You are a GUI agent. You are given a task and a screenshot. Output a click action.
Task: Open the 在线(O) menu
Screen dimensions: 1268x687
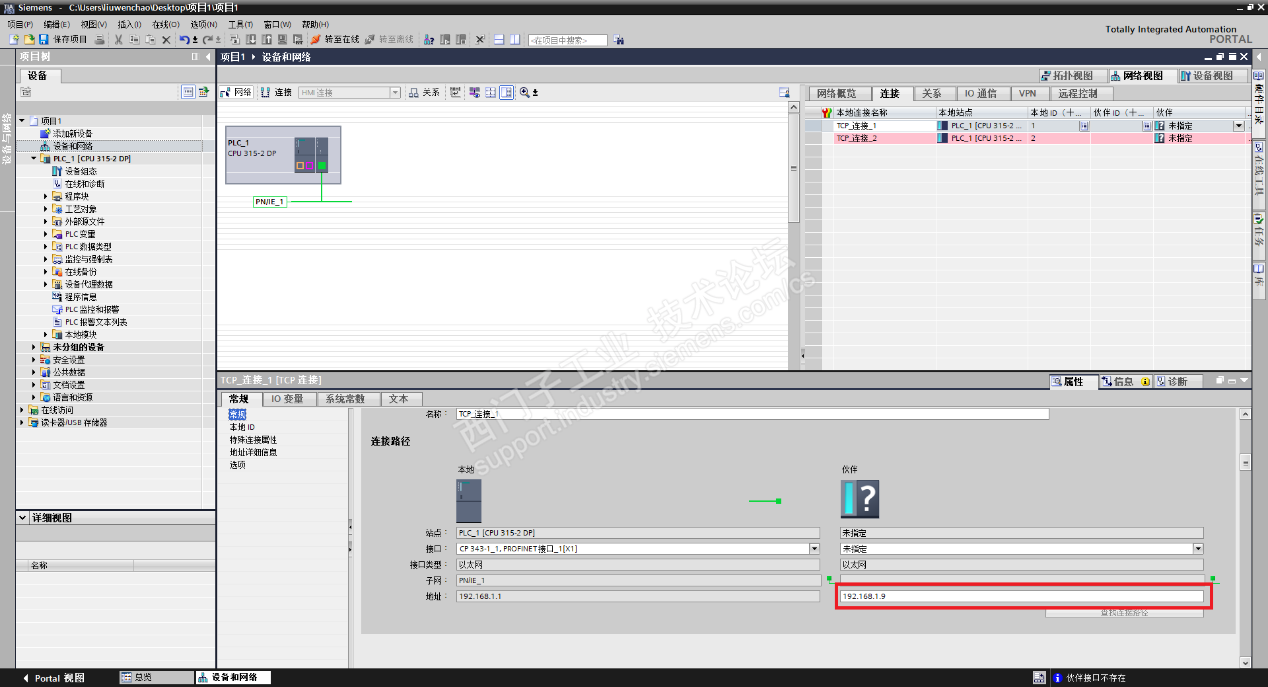[x=167, y=24]
